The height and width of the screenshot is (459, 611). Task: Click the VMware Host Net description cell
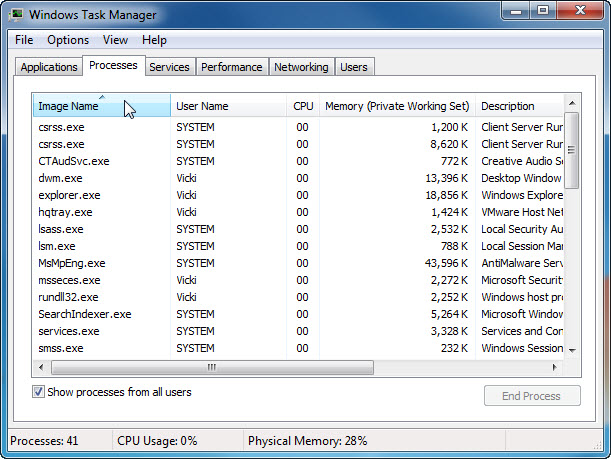click(x=522, y=212)
